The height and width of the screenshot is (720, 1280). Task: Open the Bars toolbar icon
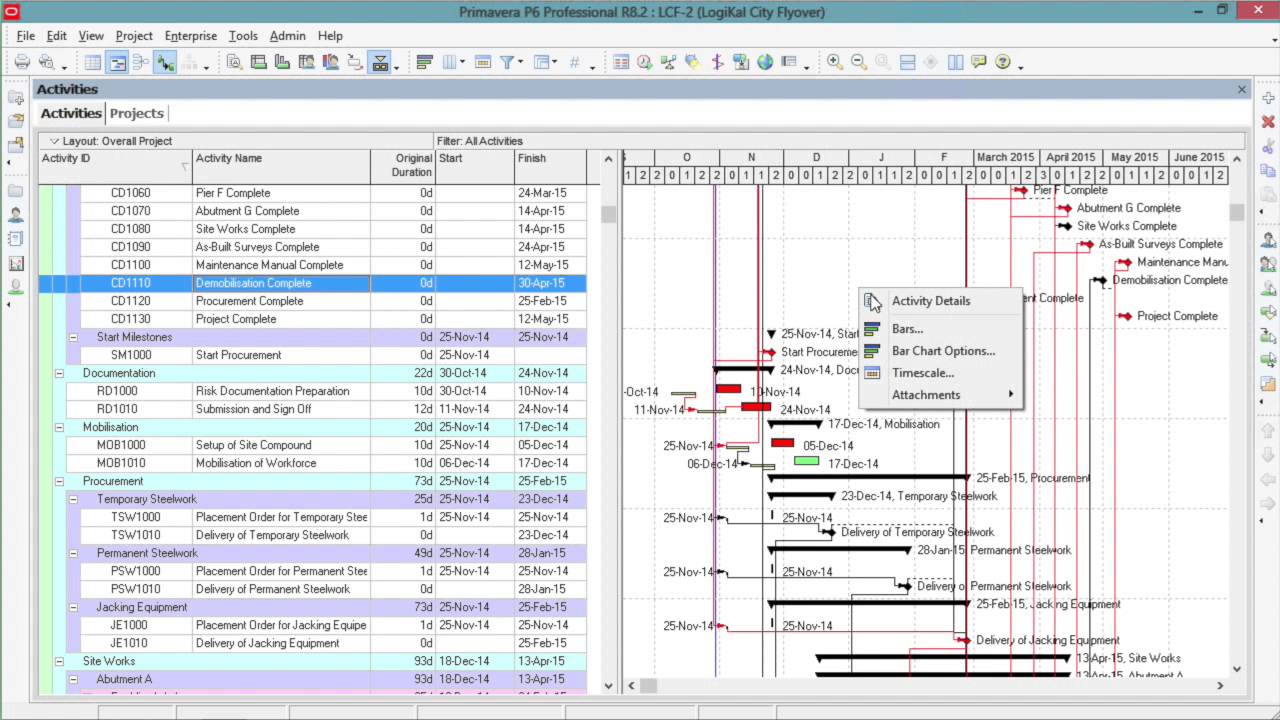click(424, 62)
